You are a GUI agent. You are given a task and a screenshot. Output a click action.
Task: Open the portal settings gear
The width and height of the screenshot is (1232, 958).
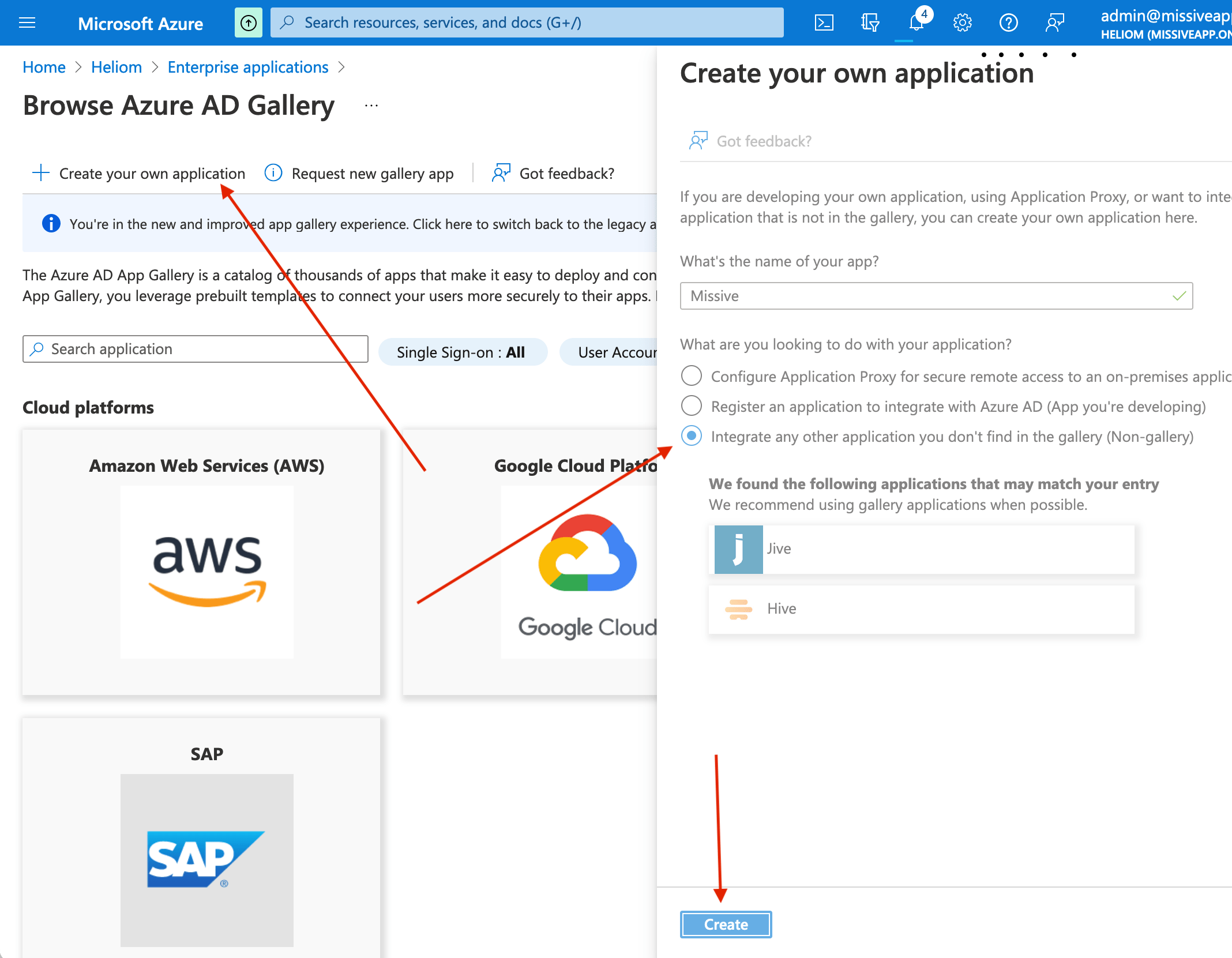coord(962,23)
